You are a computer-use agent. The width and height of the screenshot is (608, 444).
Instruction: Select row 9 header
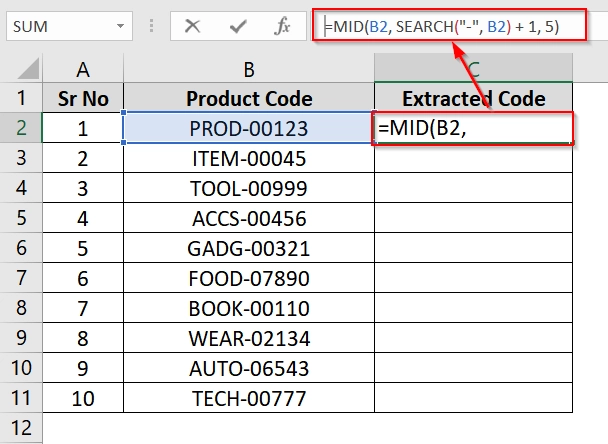(x=21, y=337)
